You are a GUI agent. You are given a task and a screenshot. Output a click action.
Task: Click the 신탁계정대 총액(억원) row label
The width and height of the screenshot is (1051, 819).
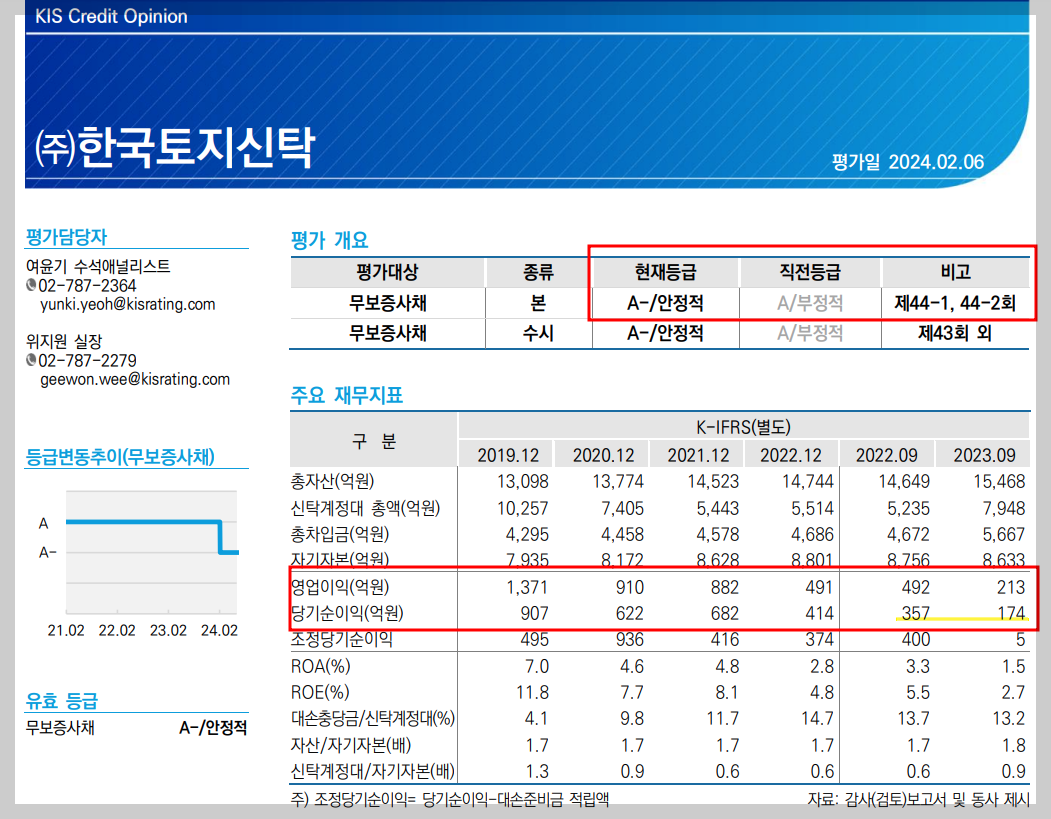tap(365, 508)
